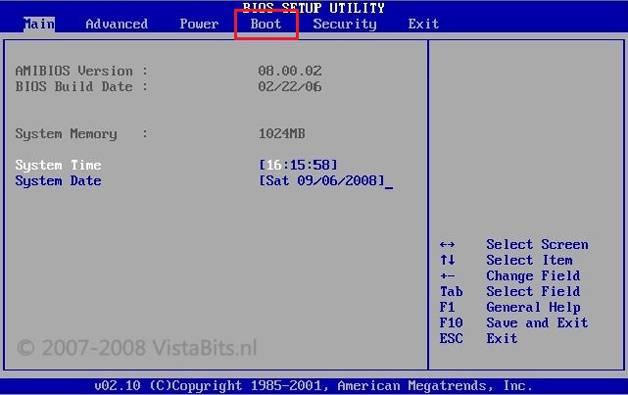Click the AMIBIOS Version label

point(81,71)
